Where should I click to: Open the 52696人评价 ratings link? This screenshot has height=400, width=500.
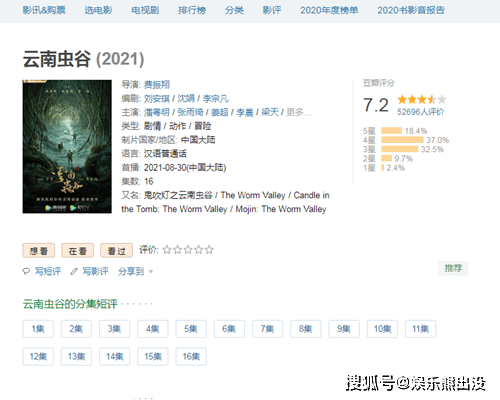420,112
